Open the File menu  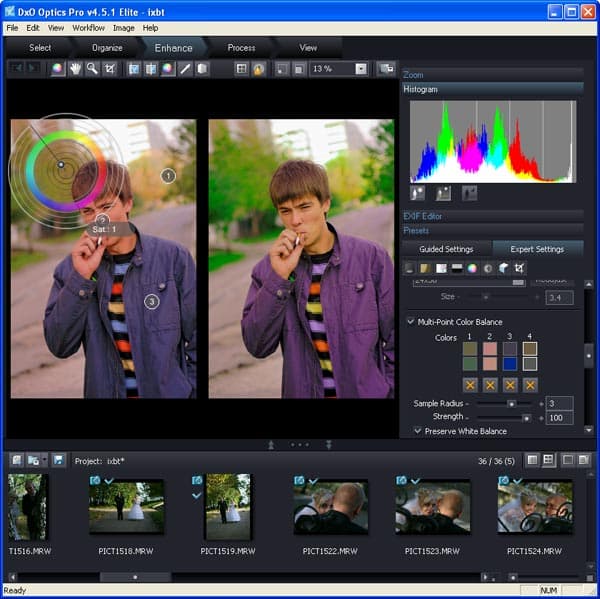click(x=12, y=28)
